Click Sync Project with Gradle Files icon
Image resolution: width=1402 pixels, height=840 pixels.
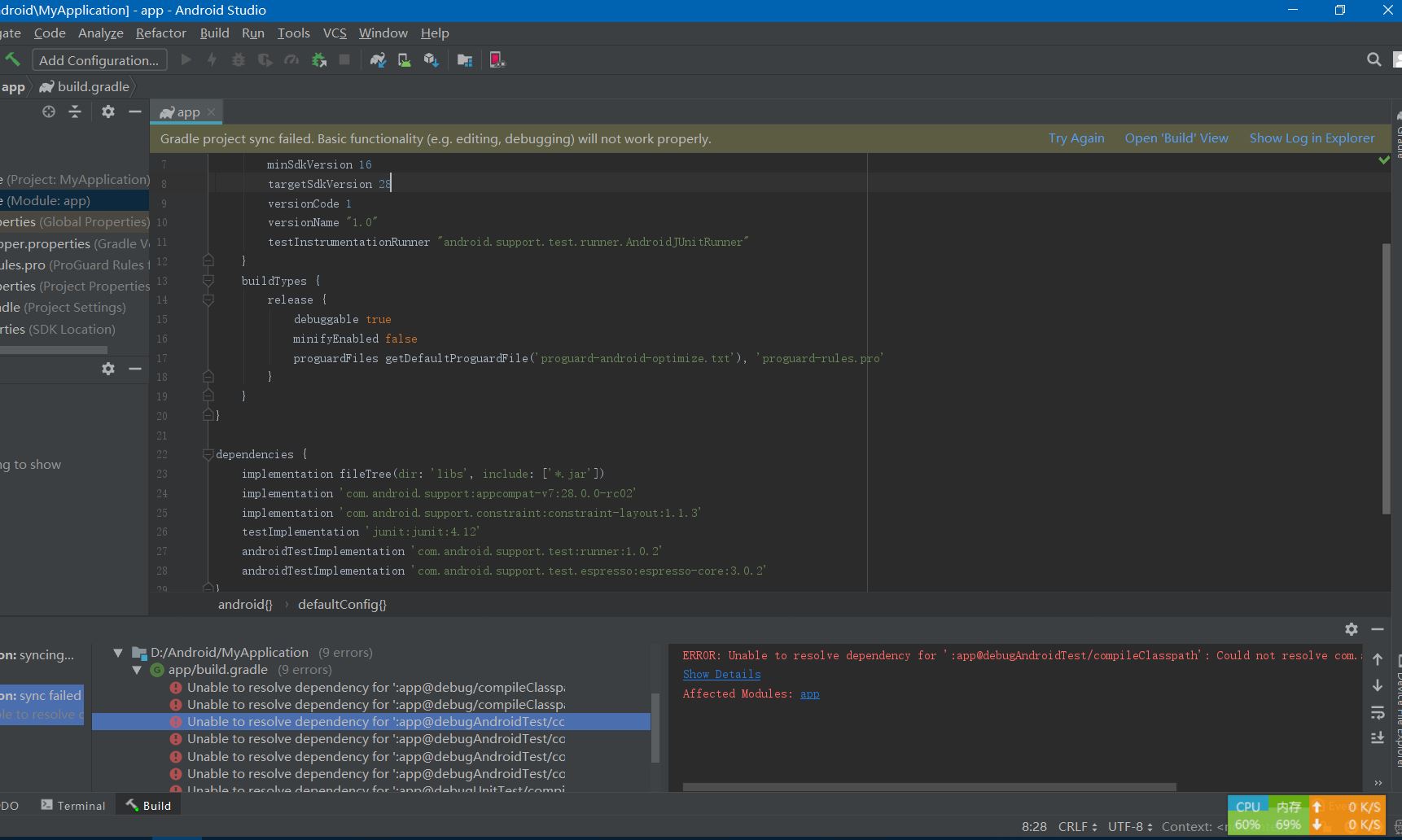tap(378, 59)
